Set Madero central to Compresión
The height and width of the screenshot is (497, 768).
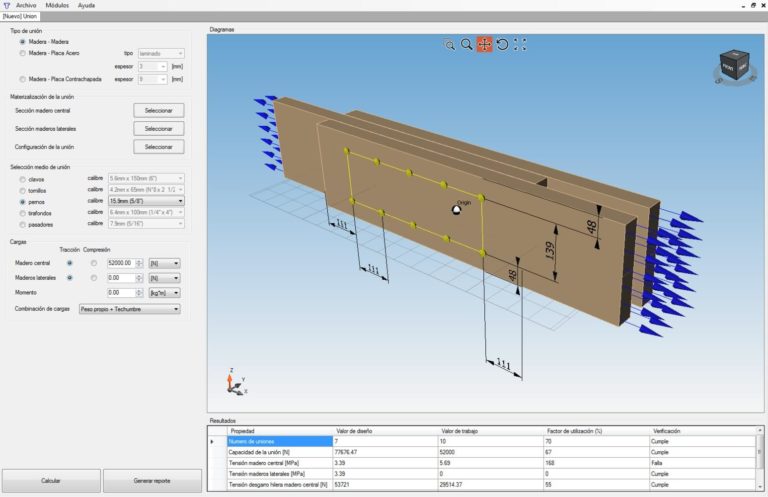pos(94,263)
